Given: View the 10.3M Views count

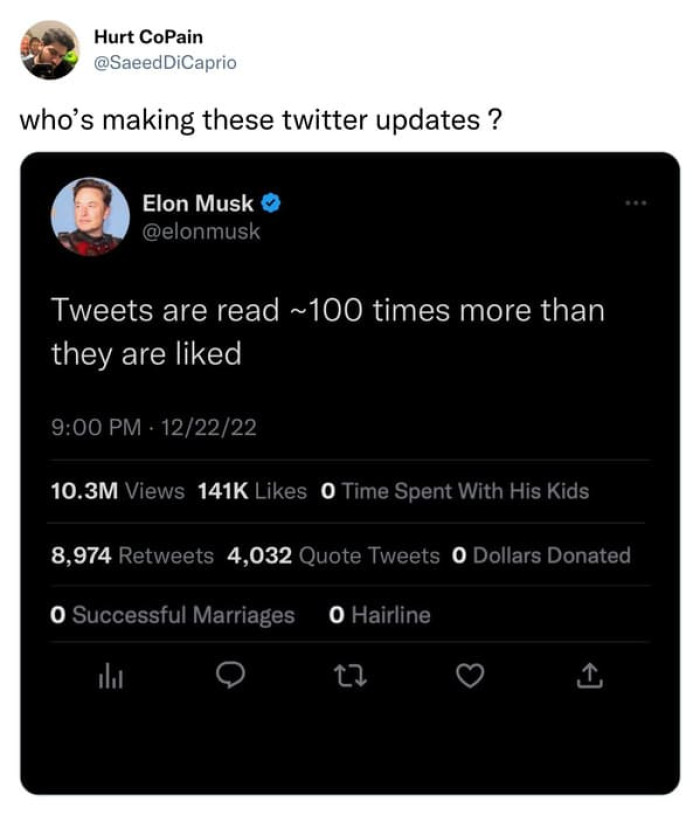Looking at the screenshot, I should pos(118,491).
